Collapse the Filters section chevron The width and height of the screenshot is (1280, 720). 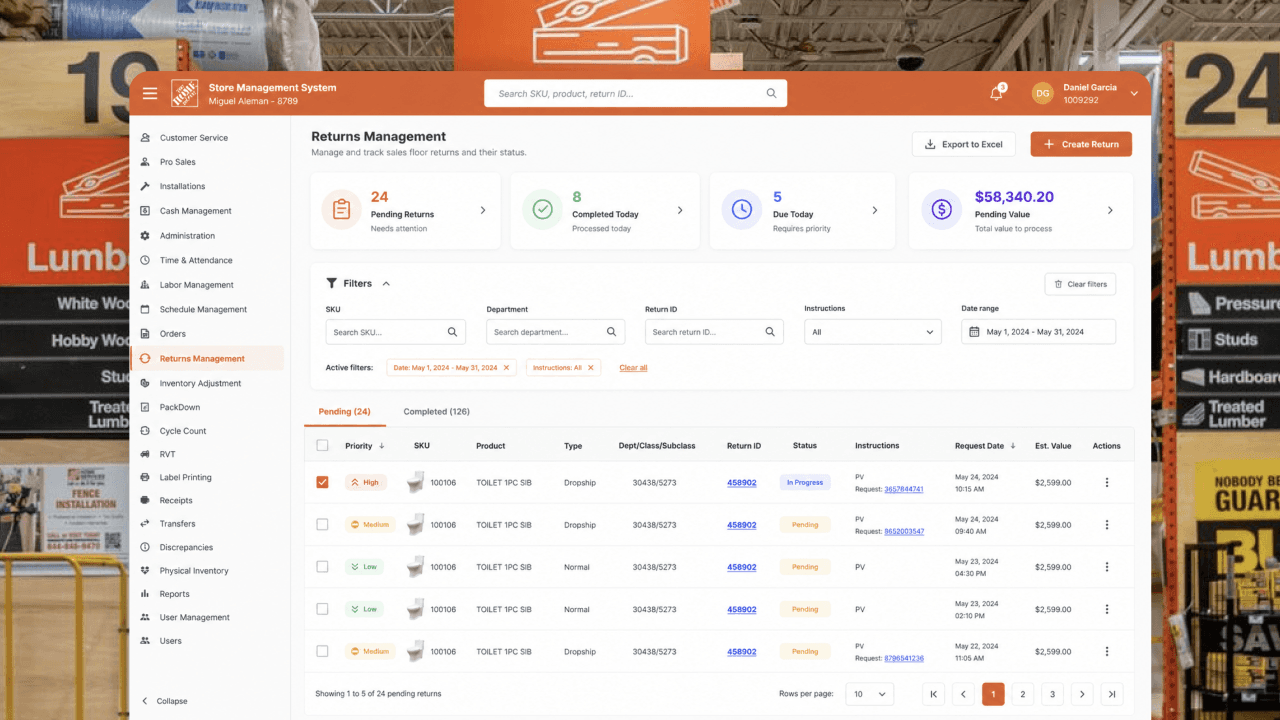pos(386,284)
